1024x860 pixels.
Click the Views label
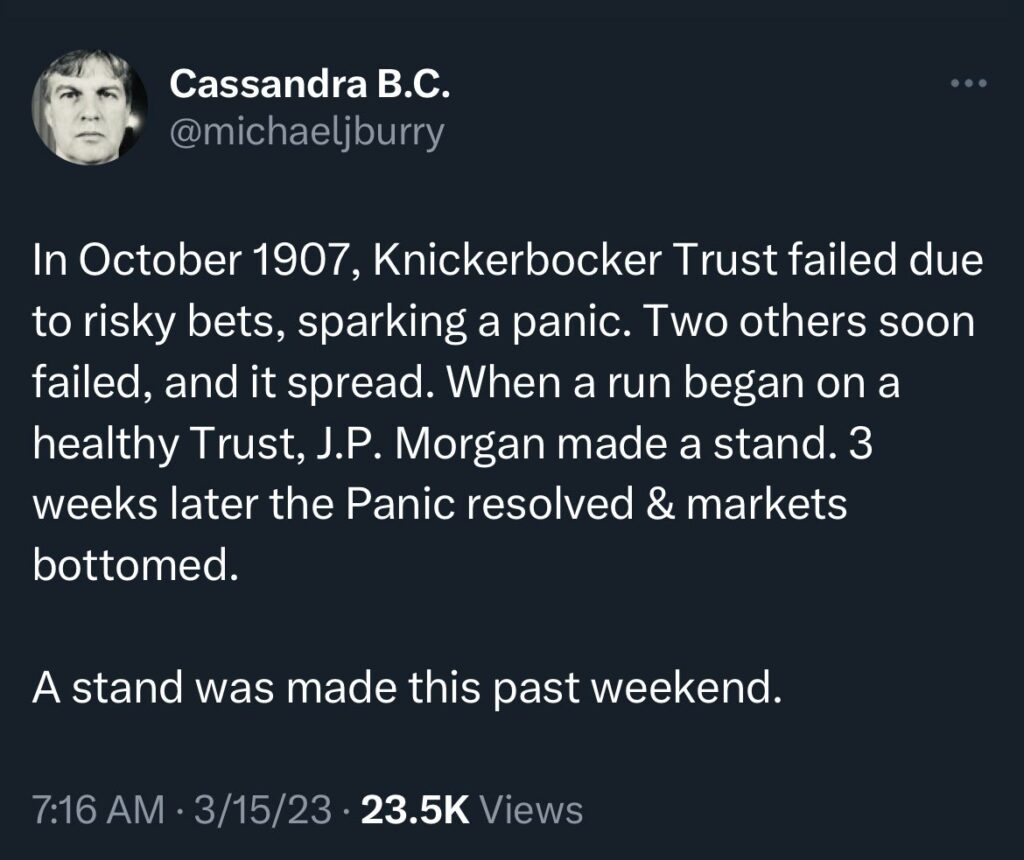(x=531, y=808)
